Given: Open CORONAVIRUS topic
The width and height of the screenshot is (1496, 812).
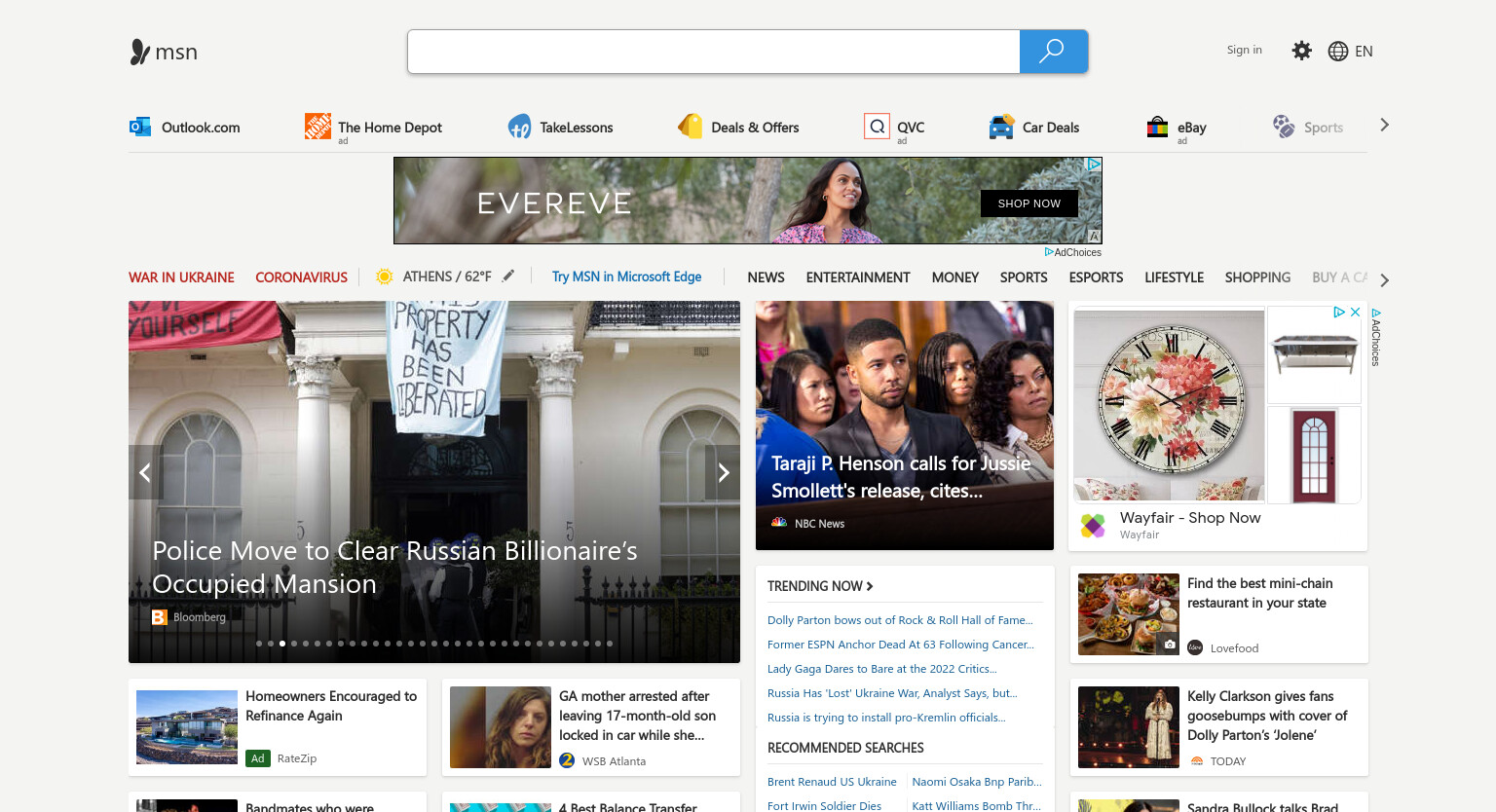Looking at the screenshot, I should [x=301, y=277].
